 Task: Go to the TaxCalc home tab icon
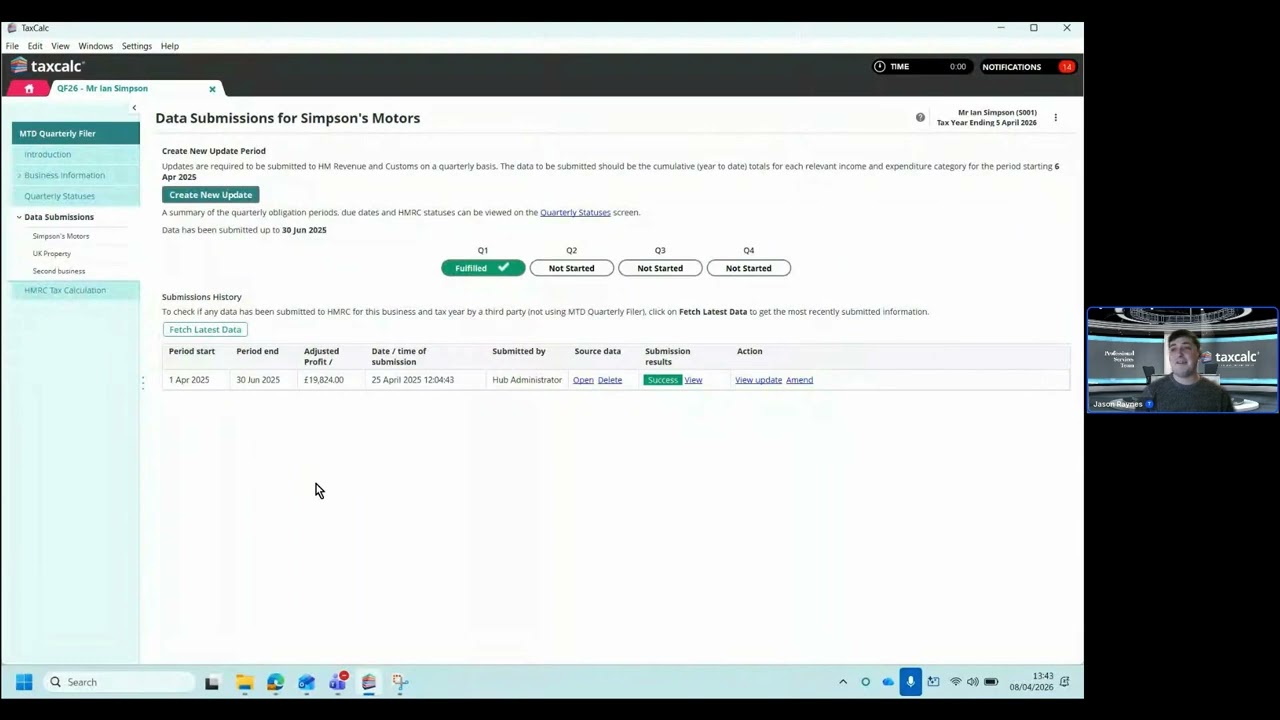(29, 89)
